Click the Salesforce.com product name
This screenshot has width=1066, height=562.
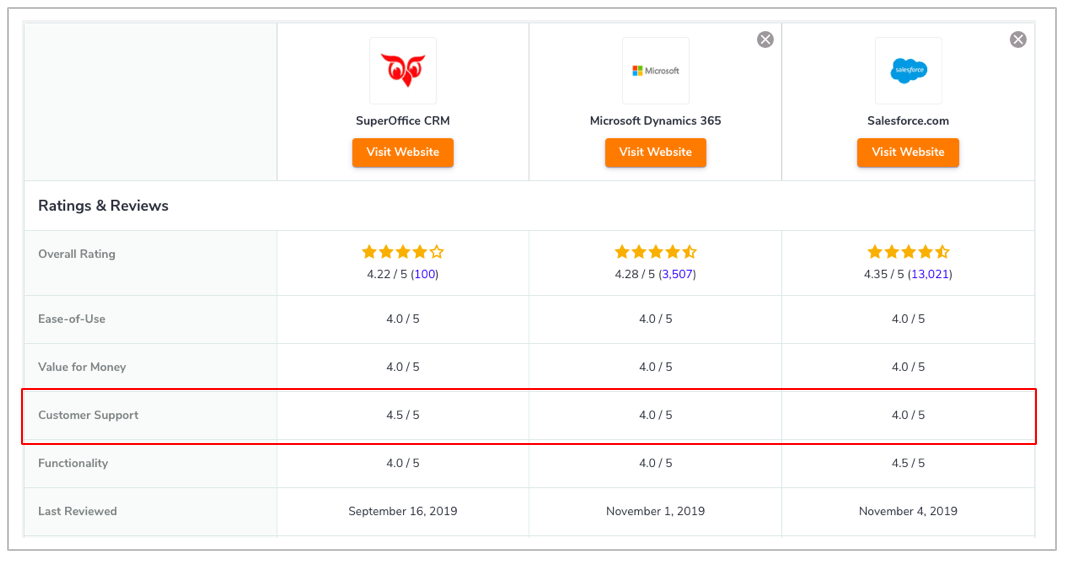tap(908, 121)
